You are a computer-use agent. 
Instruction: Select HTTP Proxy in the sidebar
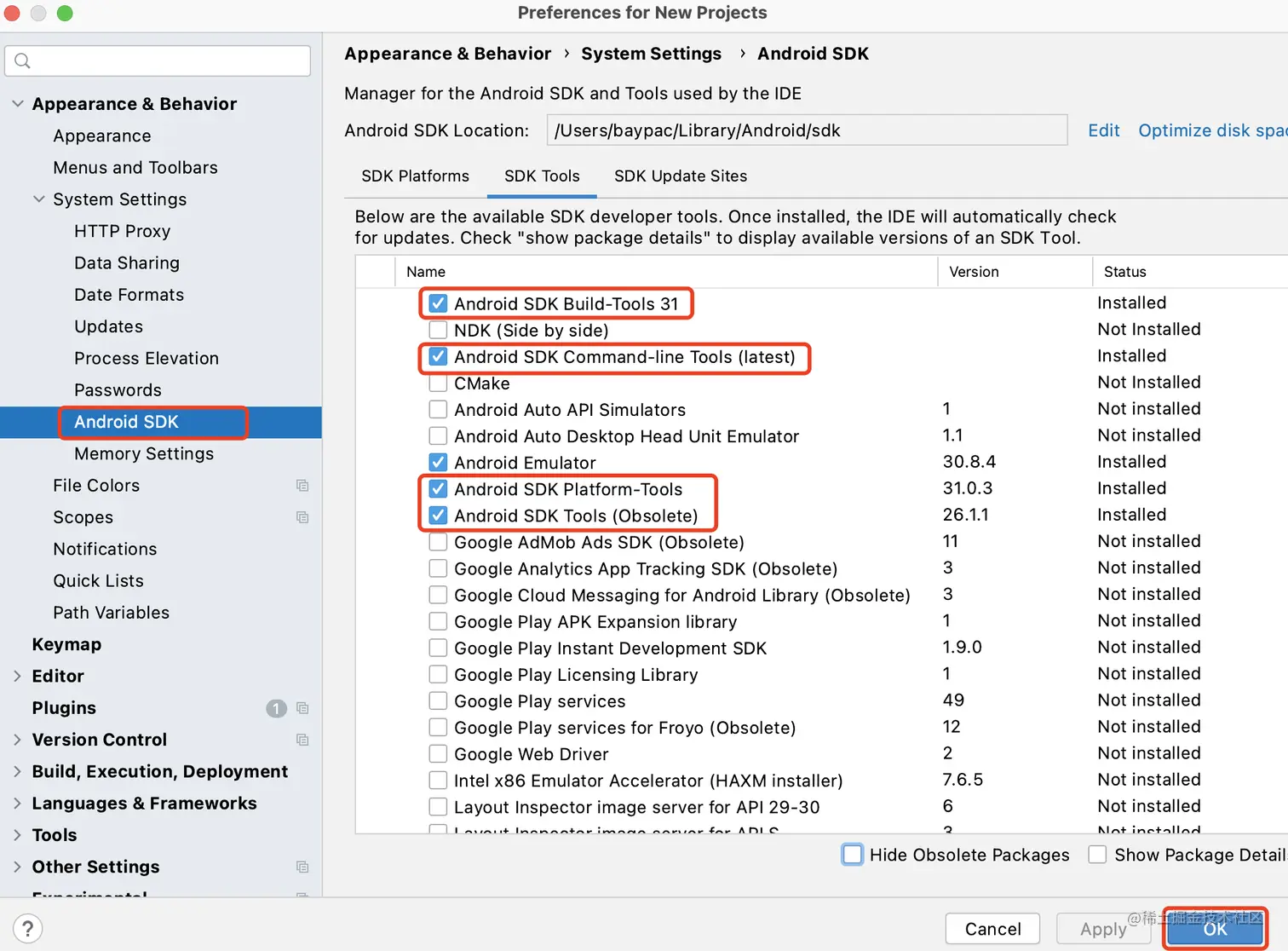coord(123,231)
